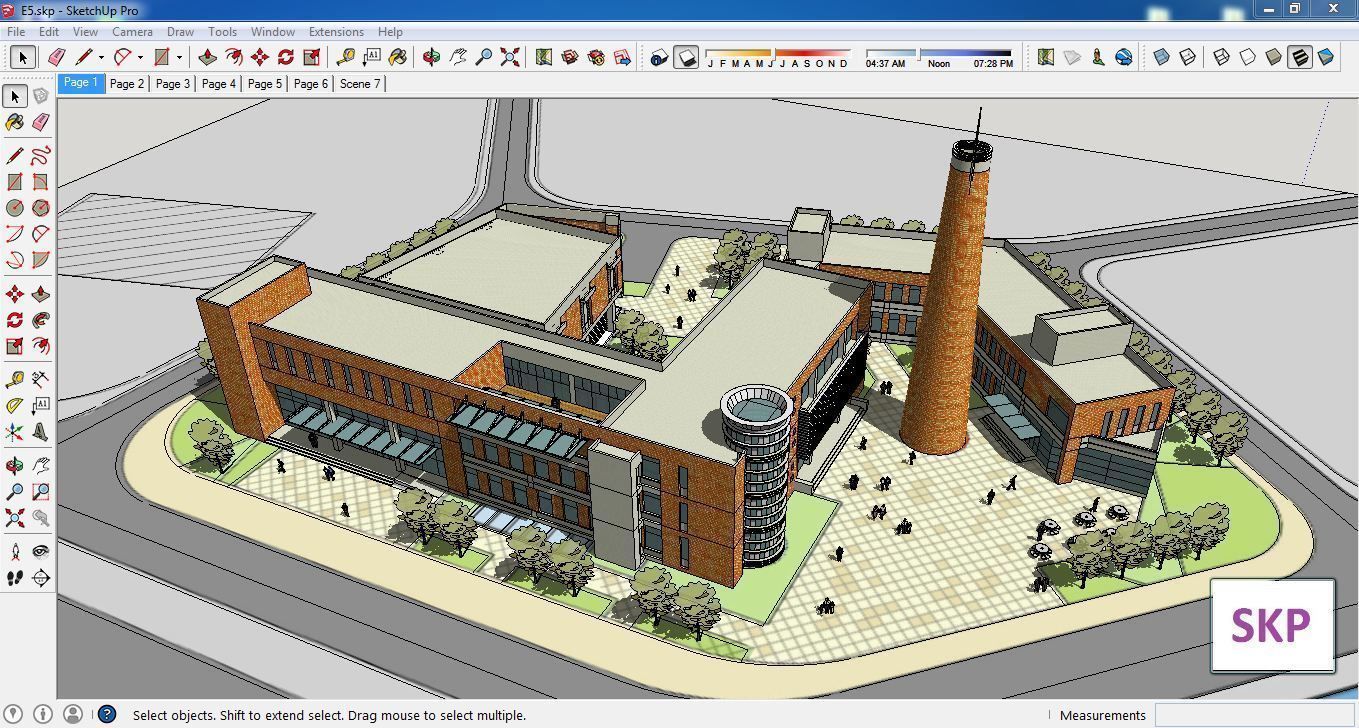Select the Protractor tool in left toolbar
Image resolution: width=1359 pixels, height=728 pixels.
[14, 406]
